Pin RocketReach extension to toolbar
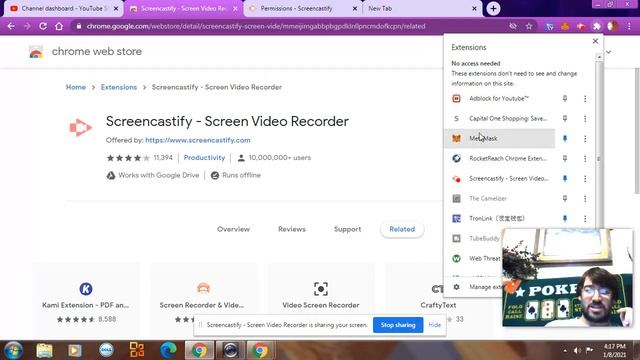 coord(565,158)
